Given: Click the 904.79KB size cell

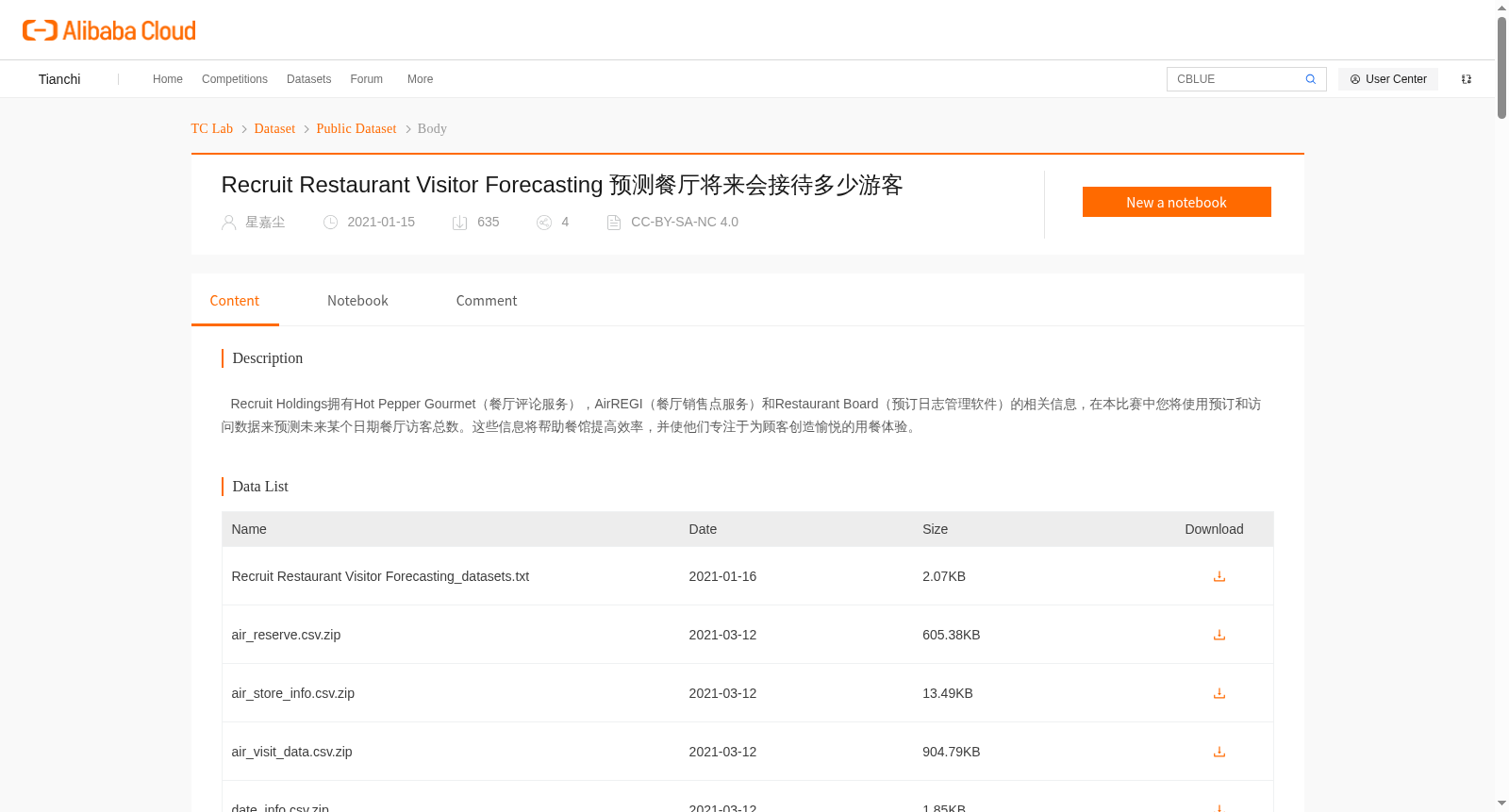Looking at the screenshot, I should [952, 752].
